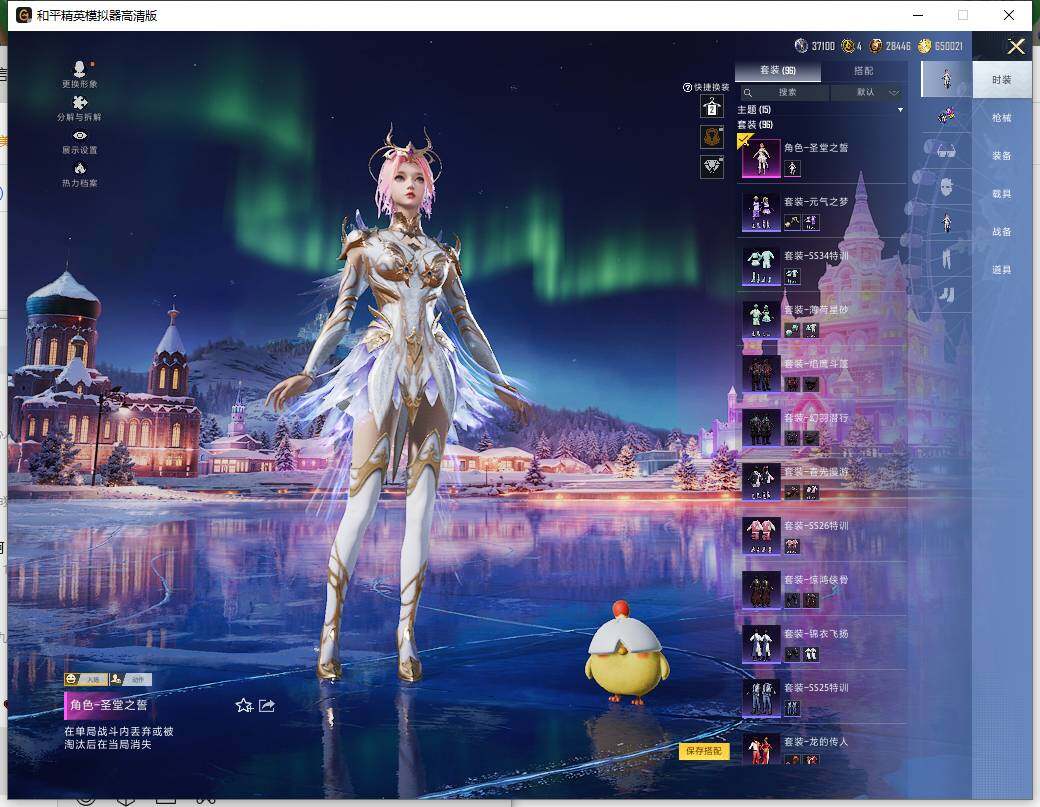Click piece icon under 套装-SS34特训
This screenshot has height=807, width=1040.
(792, 277)
